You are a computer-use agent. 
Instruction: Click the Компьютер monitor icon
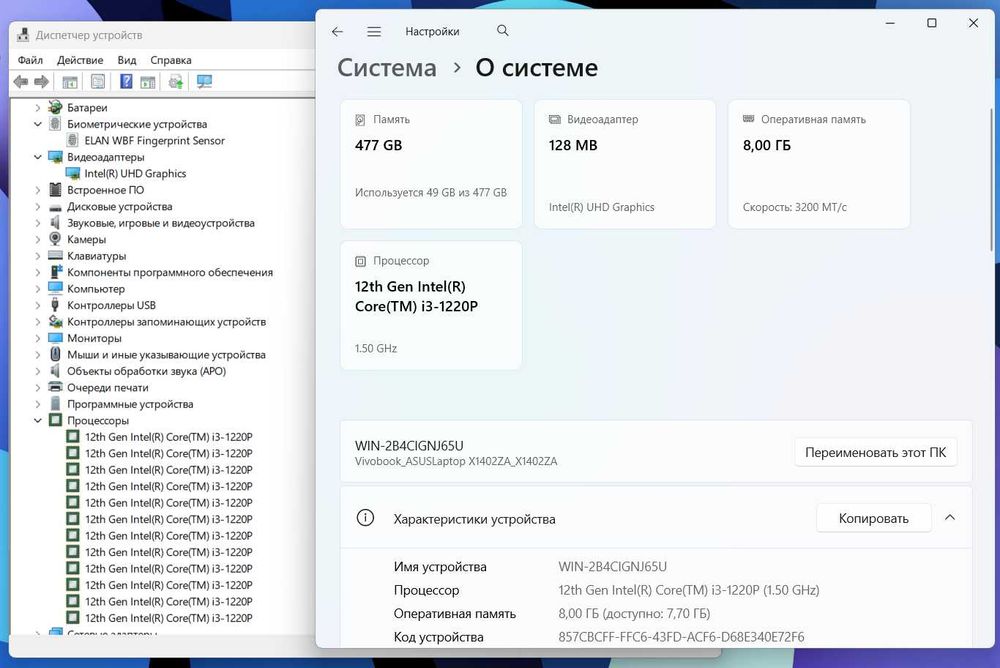(x=55, y=288)
